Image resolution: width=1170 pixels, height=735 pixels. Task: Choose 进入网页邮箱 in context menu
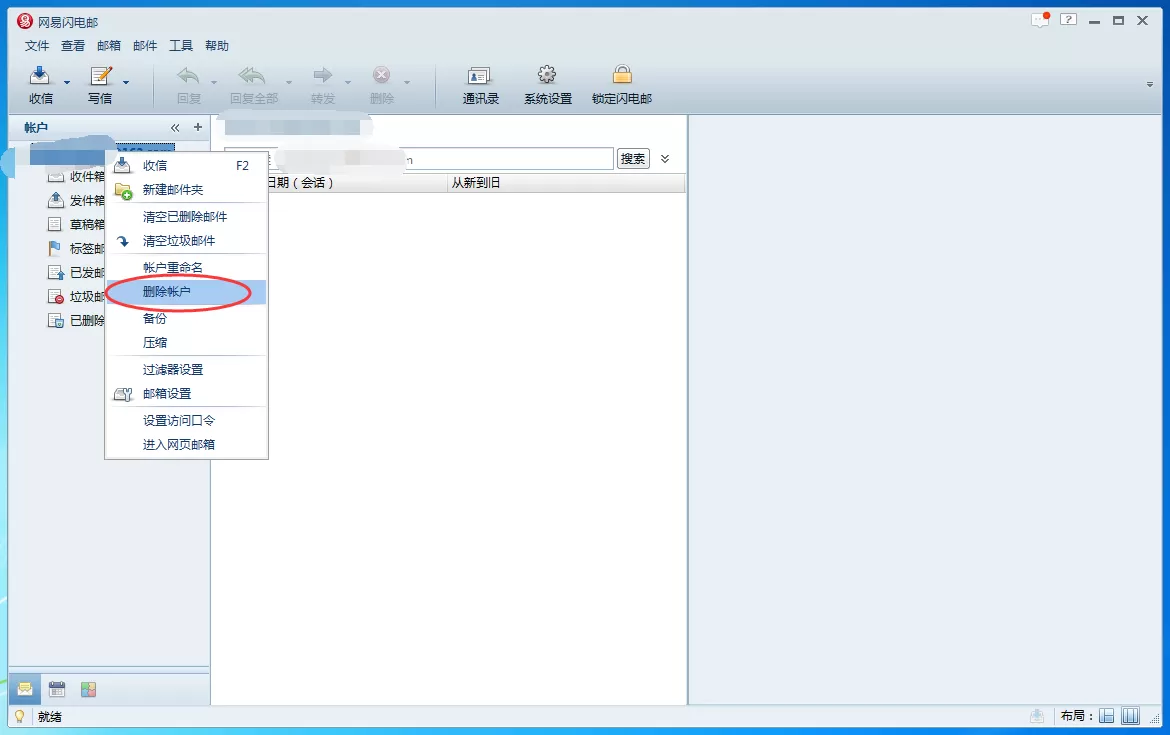point(186,444)
